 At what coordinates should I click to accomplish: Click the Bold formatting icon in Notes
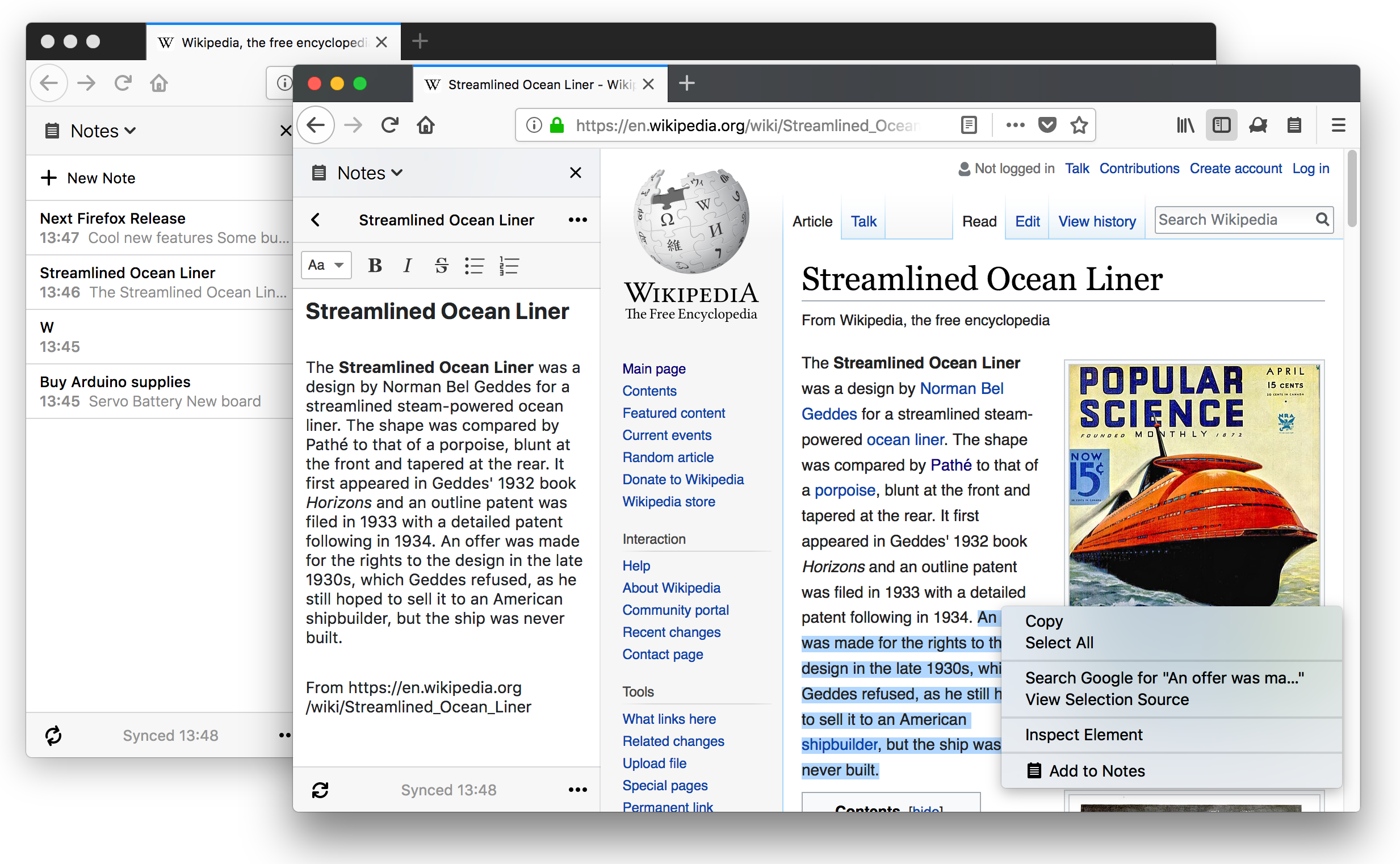click(375, 266)
